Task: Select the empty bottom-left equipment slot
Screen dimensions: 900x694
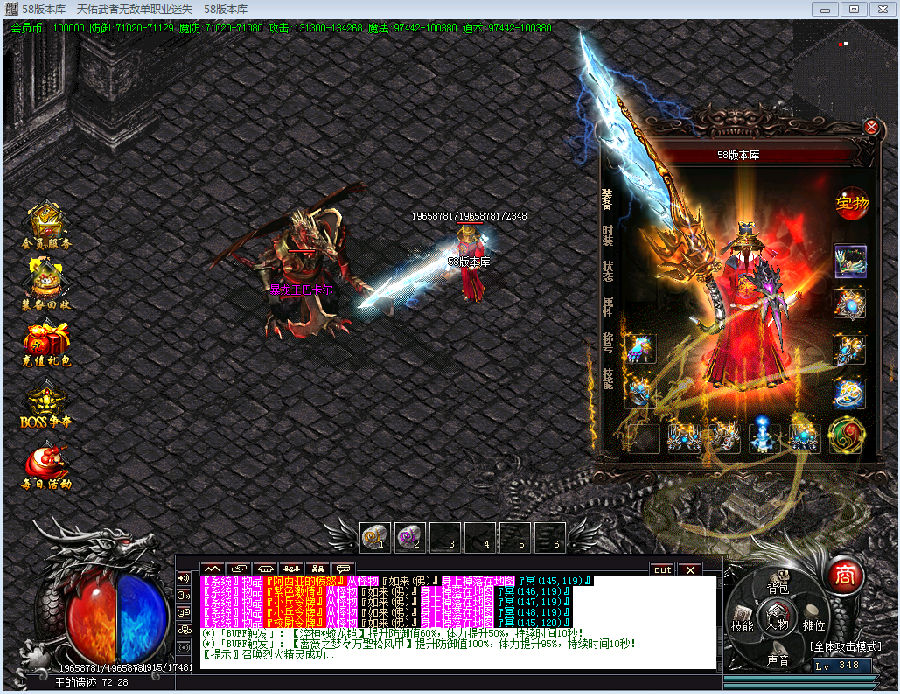Action: coord(641,439)
